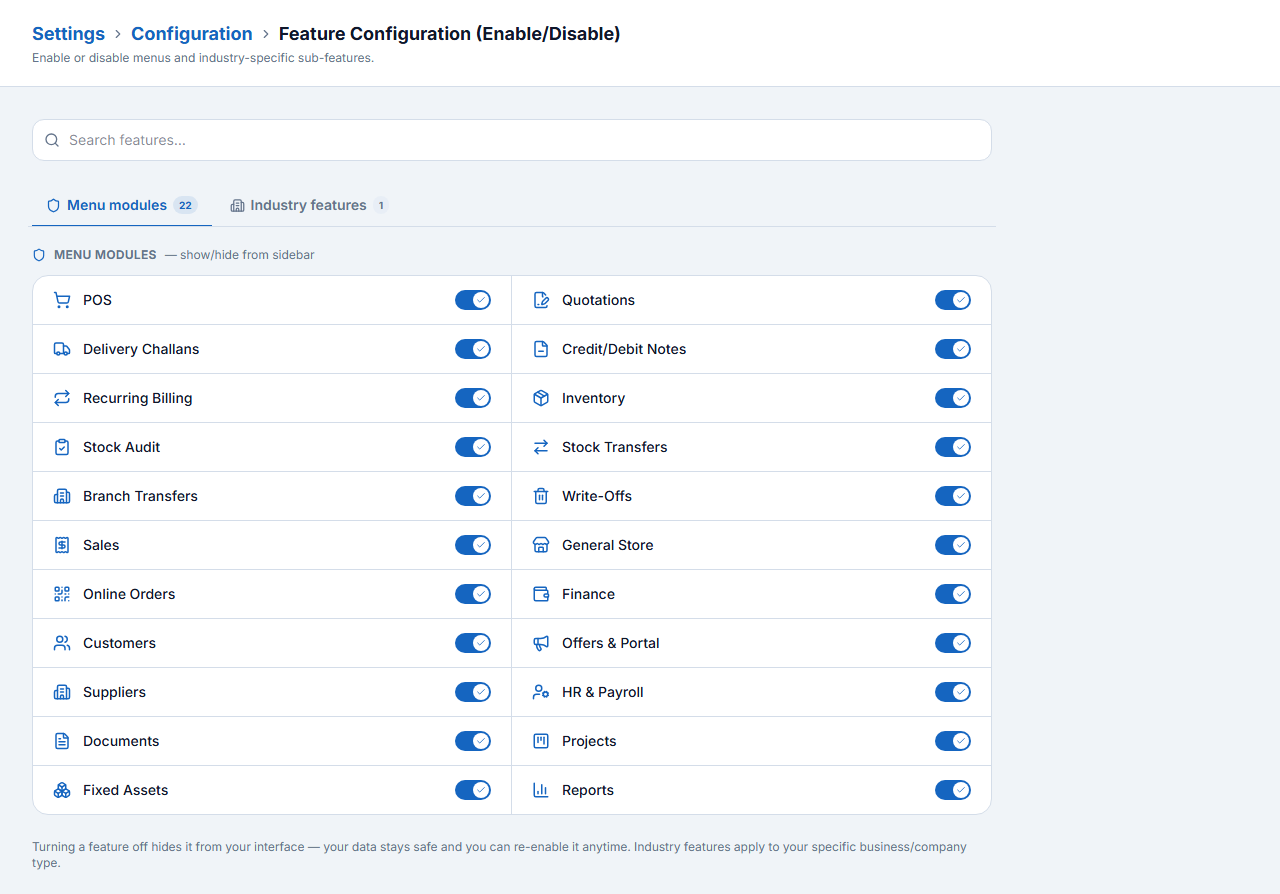
Task: Click the Write-Offs trash icon
Action: click(541, 496)
